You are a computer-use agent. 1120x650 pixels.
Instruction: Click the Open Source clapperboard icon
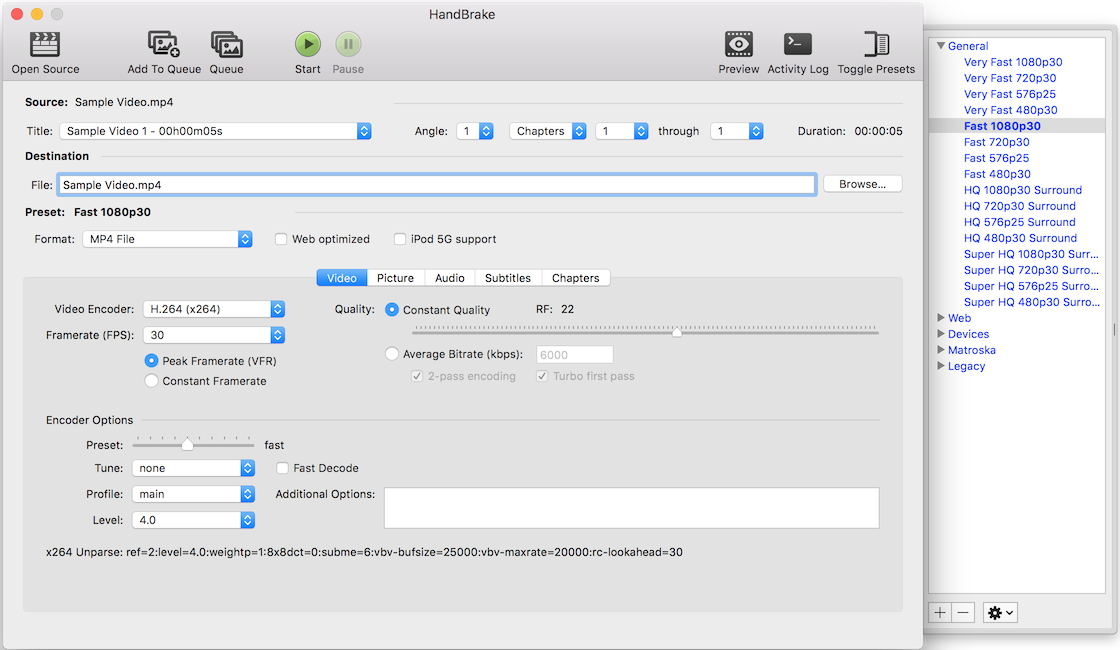[x=45, y=44]
